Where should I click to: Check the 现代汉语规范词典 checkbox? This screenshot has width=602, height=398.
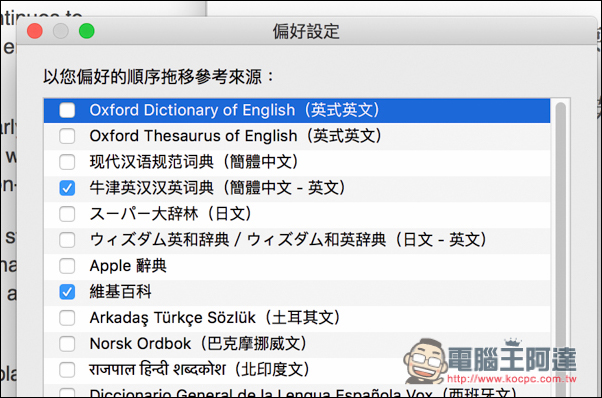[67, 162]
